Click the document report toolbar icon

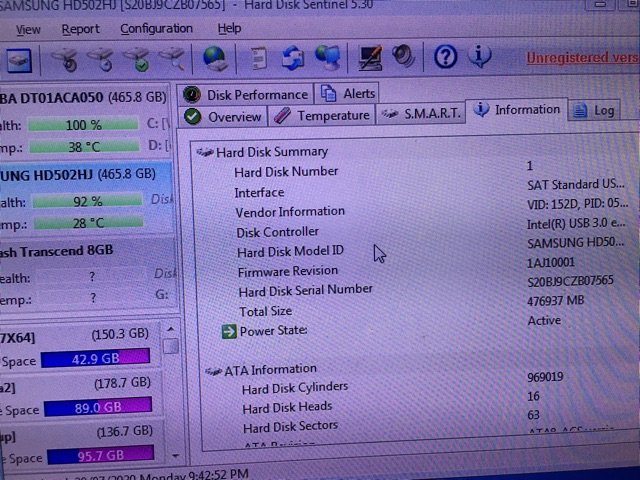[258, 58]
